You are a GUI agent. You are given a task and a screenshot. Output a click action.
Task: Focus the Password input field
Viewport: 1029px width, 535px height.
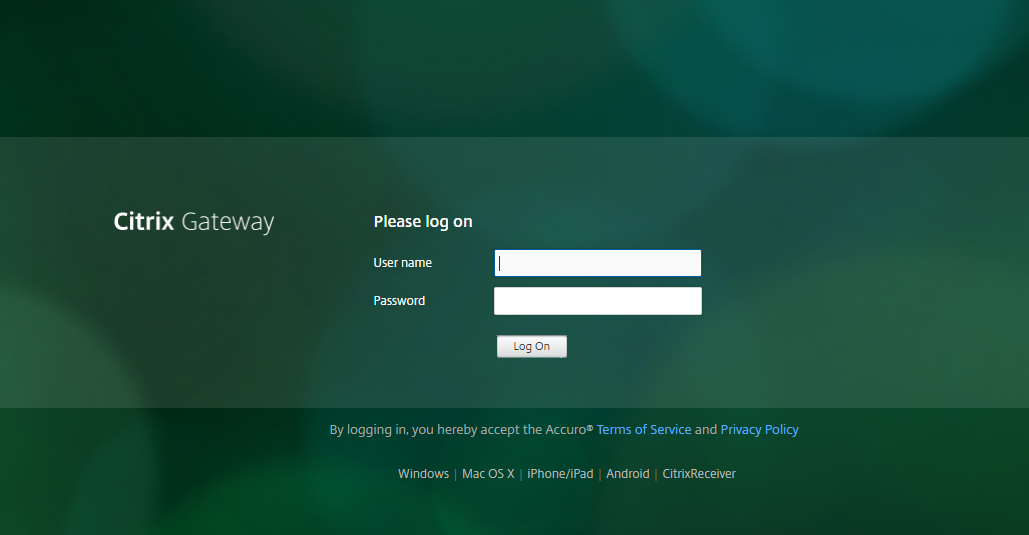point(598,301)
